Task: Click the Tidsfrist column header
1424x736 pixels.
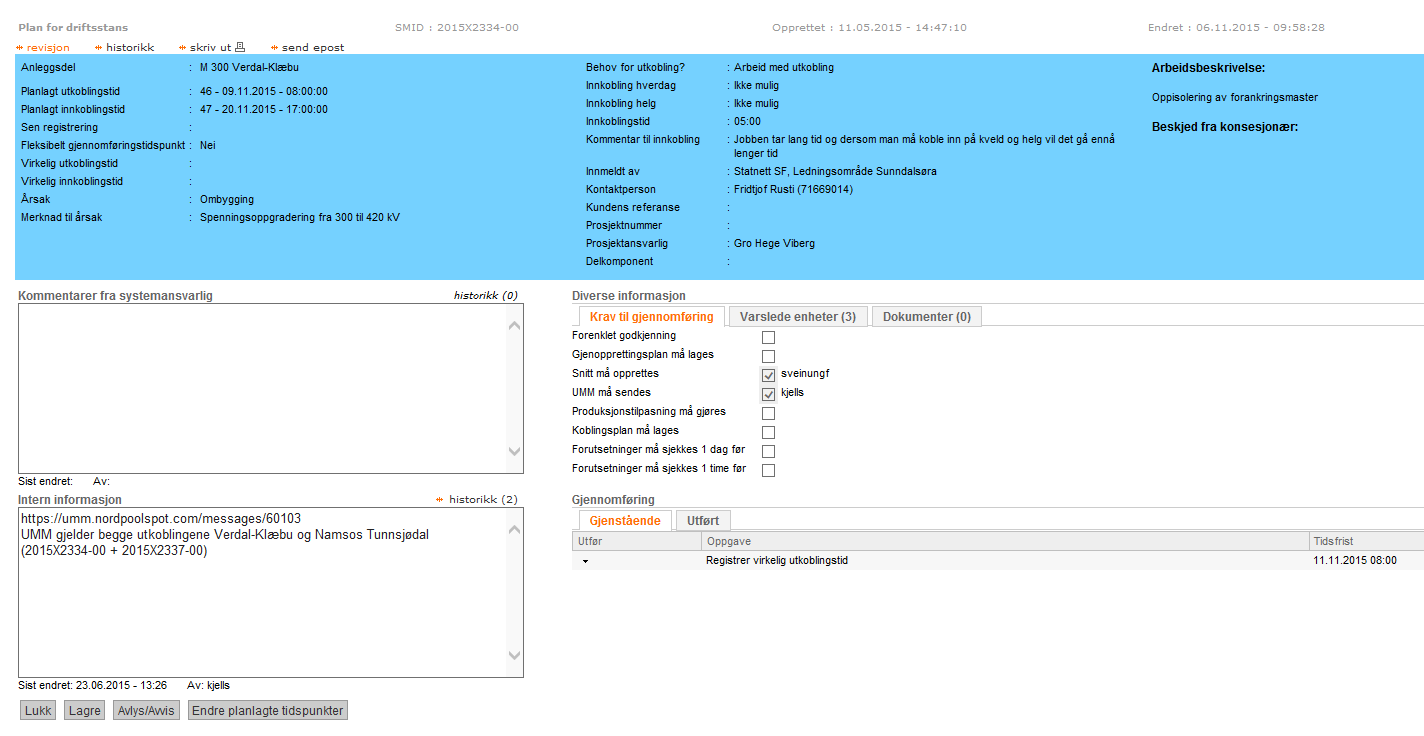Action: click(x=1366, y=541)
